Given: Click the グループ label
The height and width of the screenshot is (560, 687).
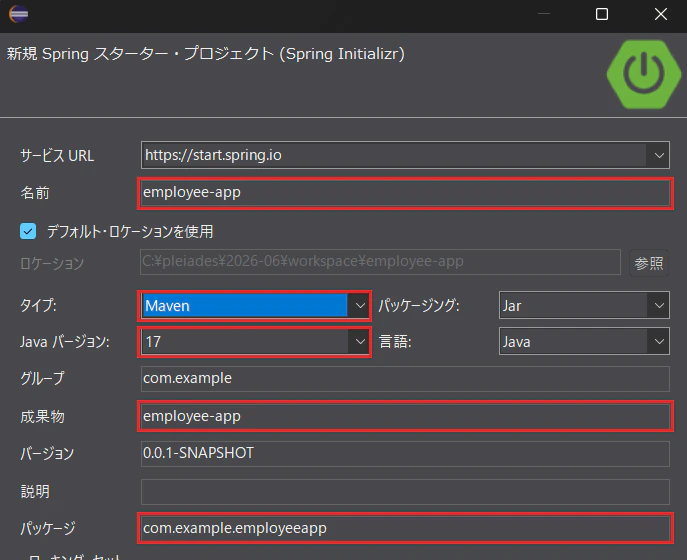Looking at the screenshot, I should (42, 378).
